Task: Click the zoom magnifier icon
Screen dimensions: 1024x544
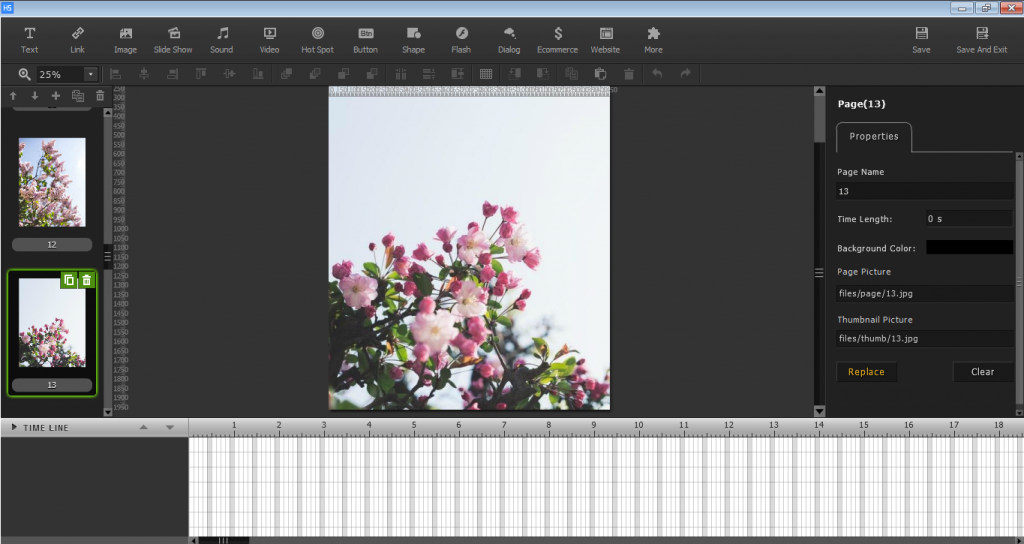Action: pos(24,74)
